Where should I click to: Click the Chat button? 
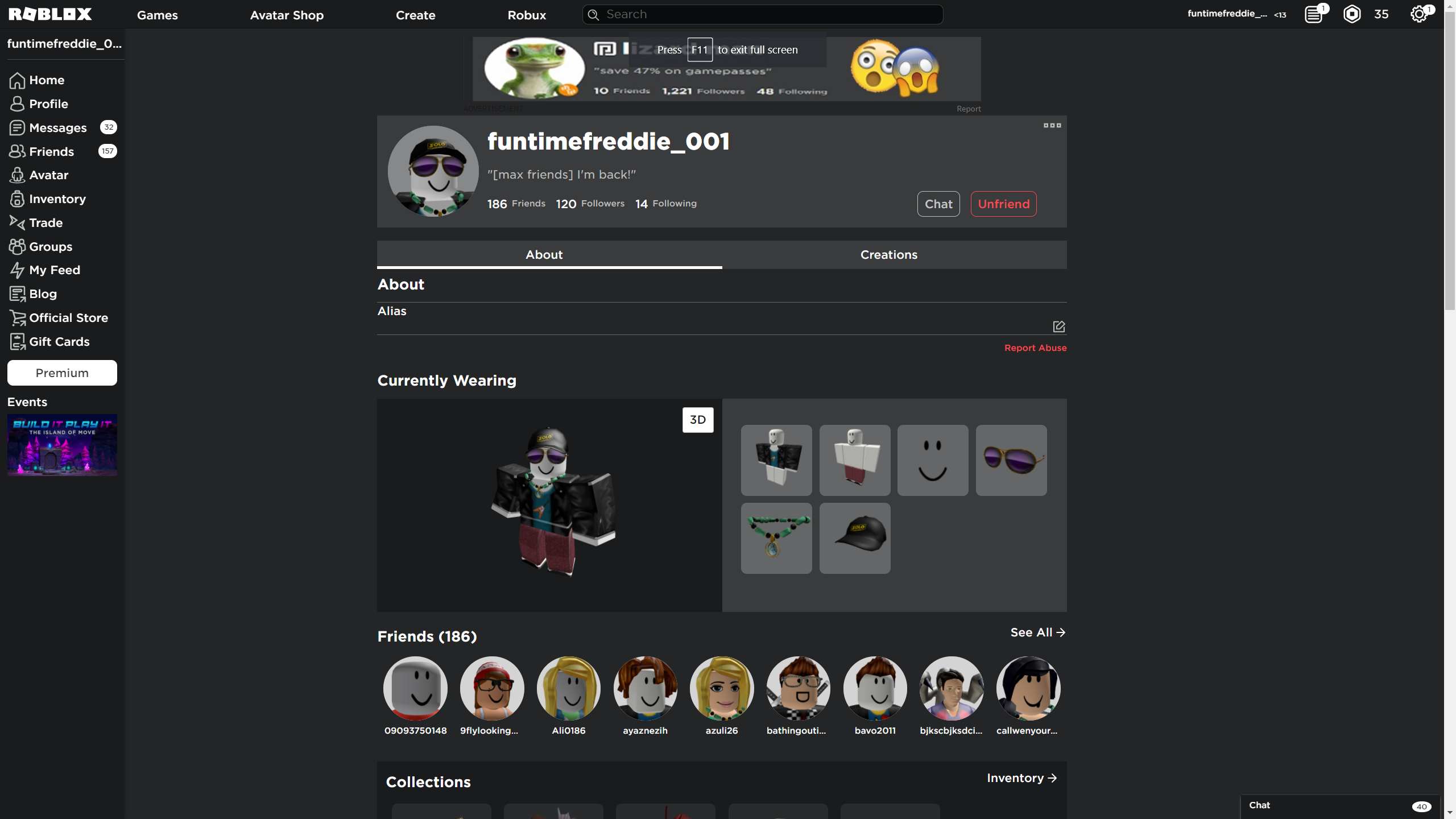pyautogui.click(x=938, y=203)
